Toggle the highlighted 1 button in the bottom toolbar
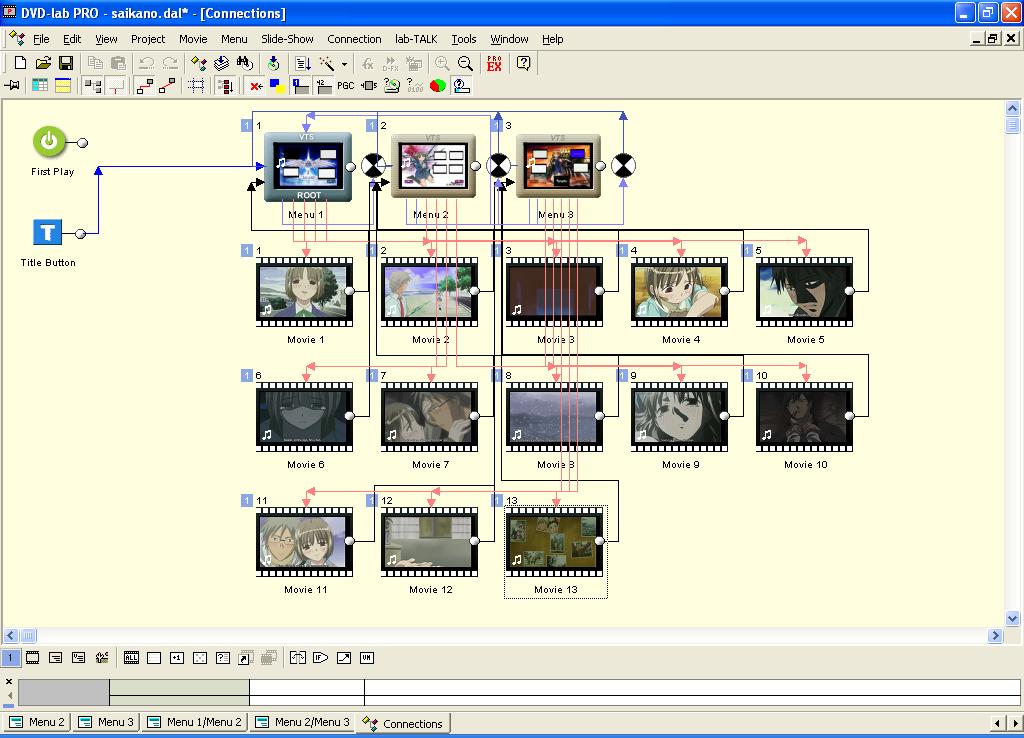The image size is (1024, 738). (x=10, y=658)
